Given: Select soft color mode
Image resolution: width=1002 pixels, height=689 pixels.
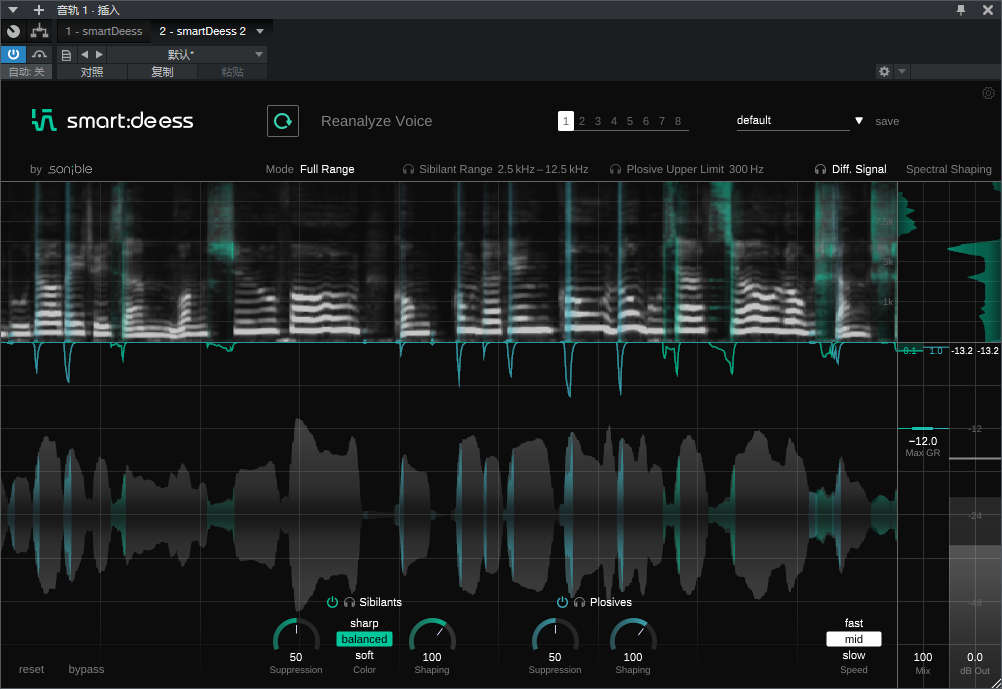Looking at the screenshot, I should tap(364, 655).
